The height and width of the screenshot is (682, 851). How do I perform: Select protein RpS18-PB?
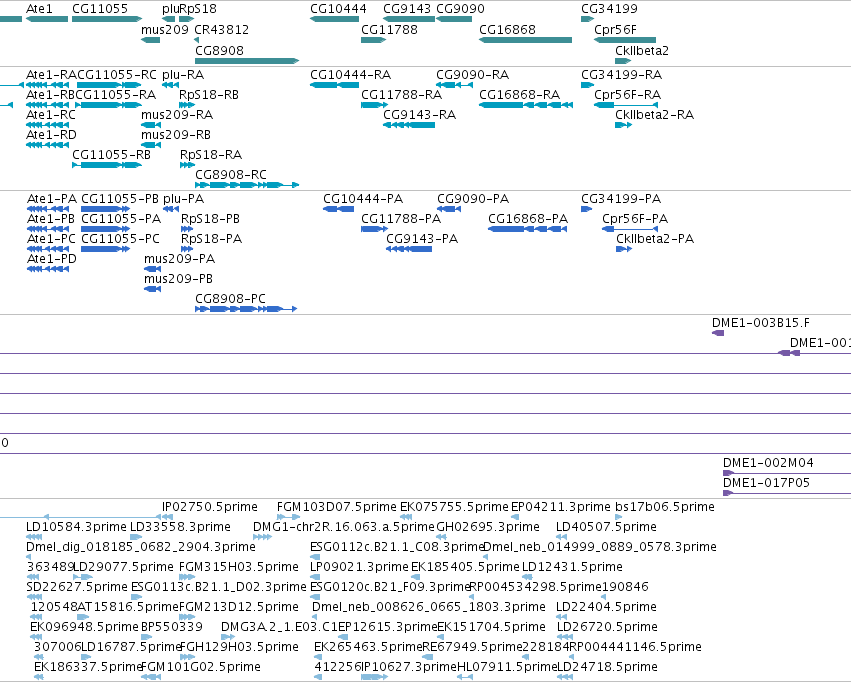(x=187, y=229)
